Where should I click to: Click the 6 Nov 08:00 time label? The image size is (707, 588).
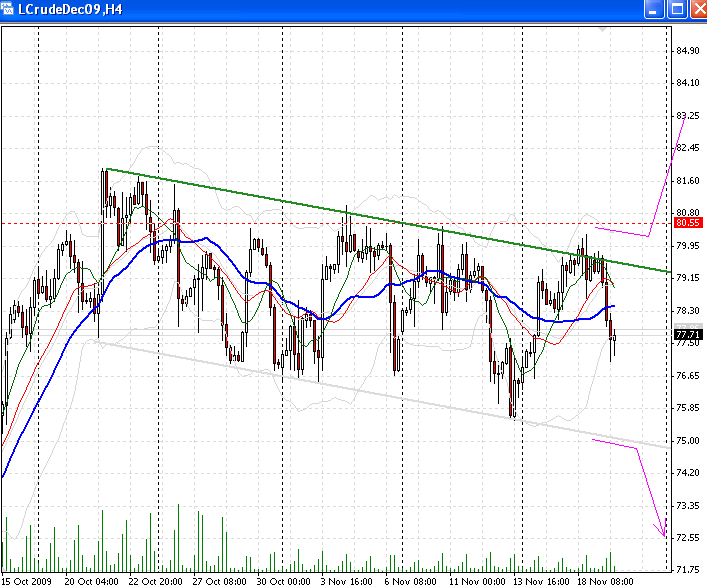pyautogui.click(x=410, y=582)
